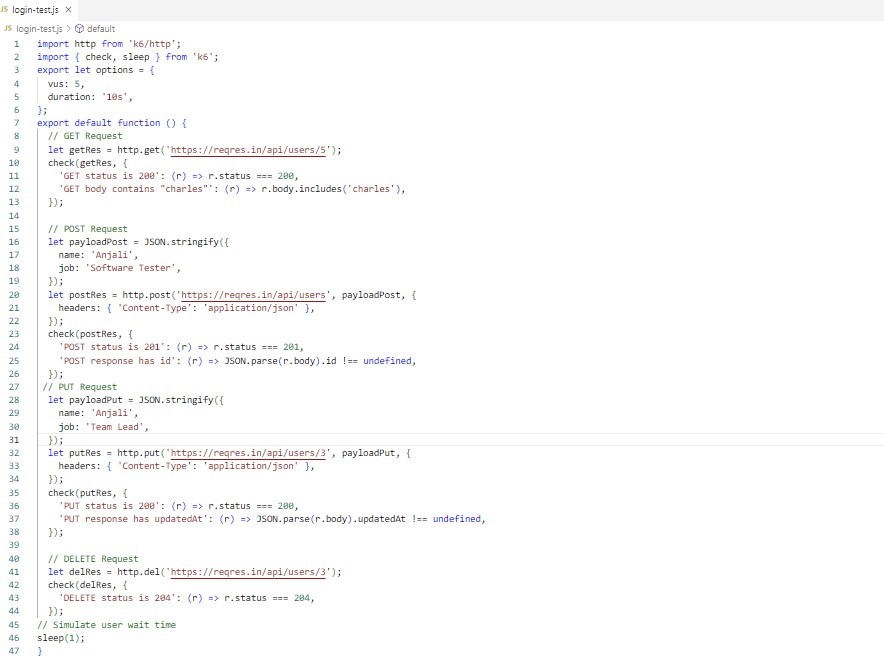Open the PUT reqres users/3 URL link
The width and height of the screenshot is (884, 656).
248,453
